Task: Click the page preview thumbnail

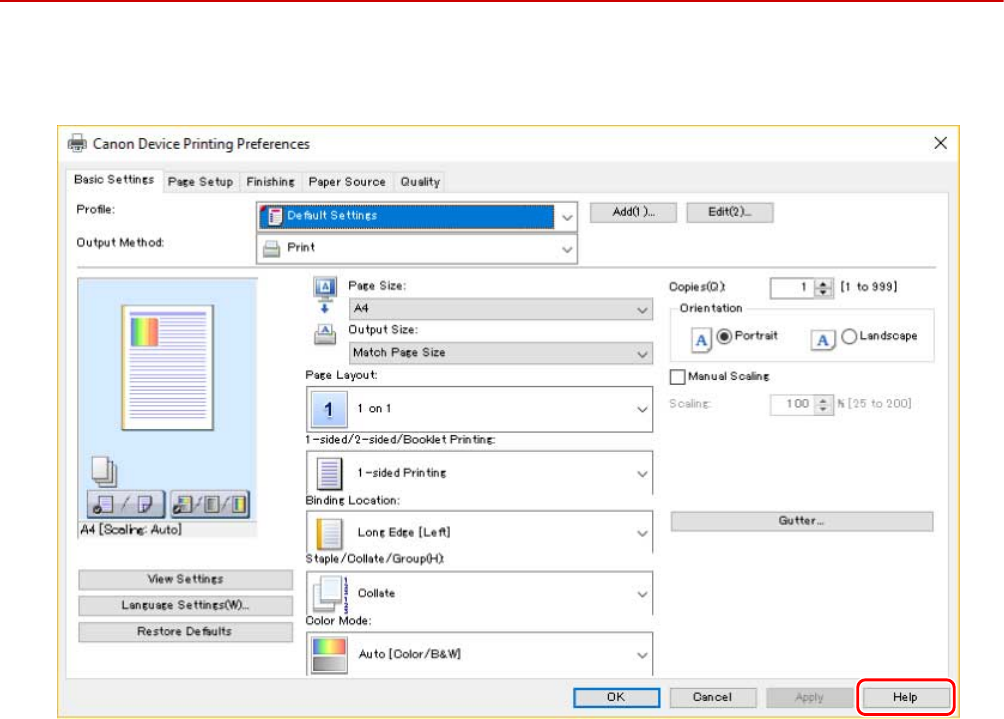Action: [x=168, y=368]
